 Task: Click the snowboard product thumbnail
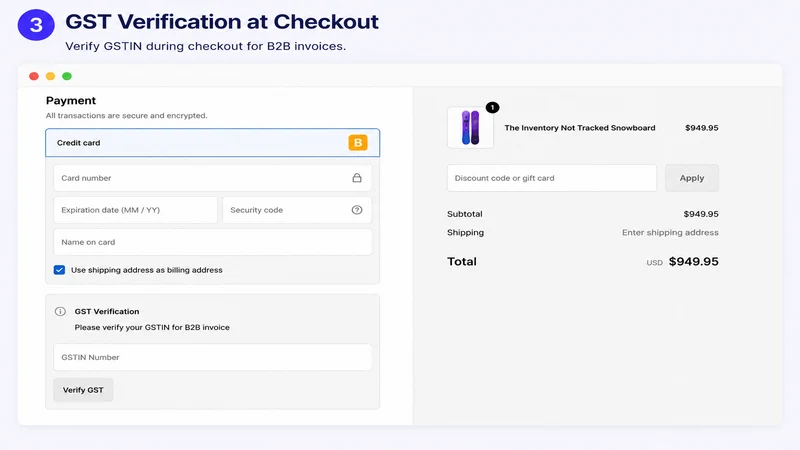click(x=470, y=128)
